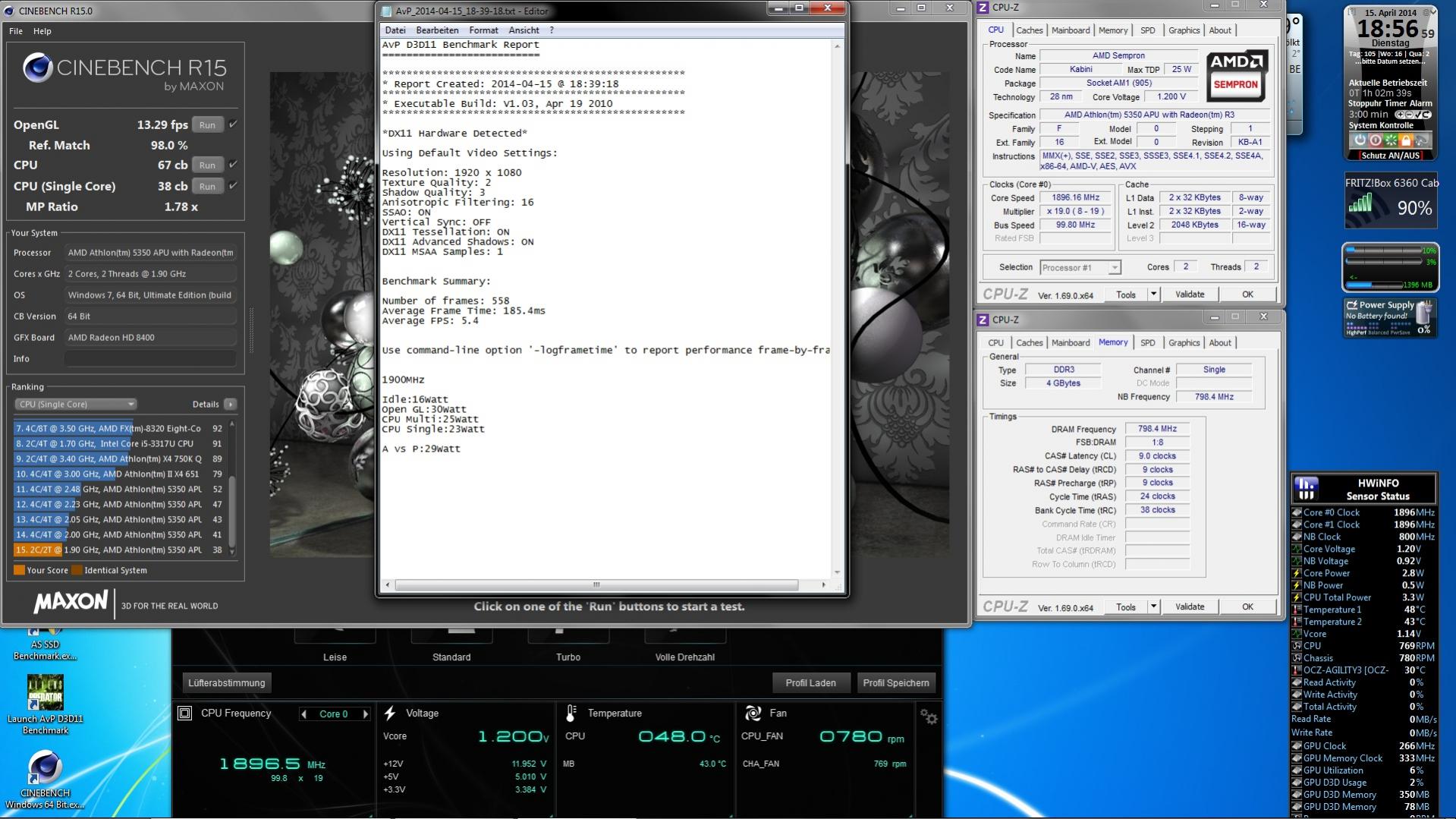Switch to SPD tab in CPU-Z Memory window
Viewport: 1456px width, 819px height.
coord(1148,343)
